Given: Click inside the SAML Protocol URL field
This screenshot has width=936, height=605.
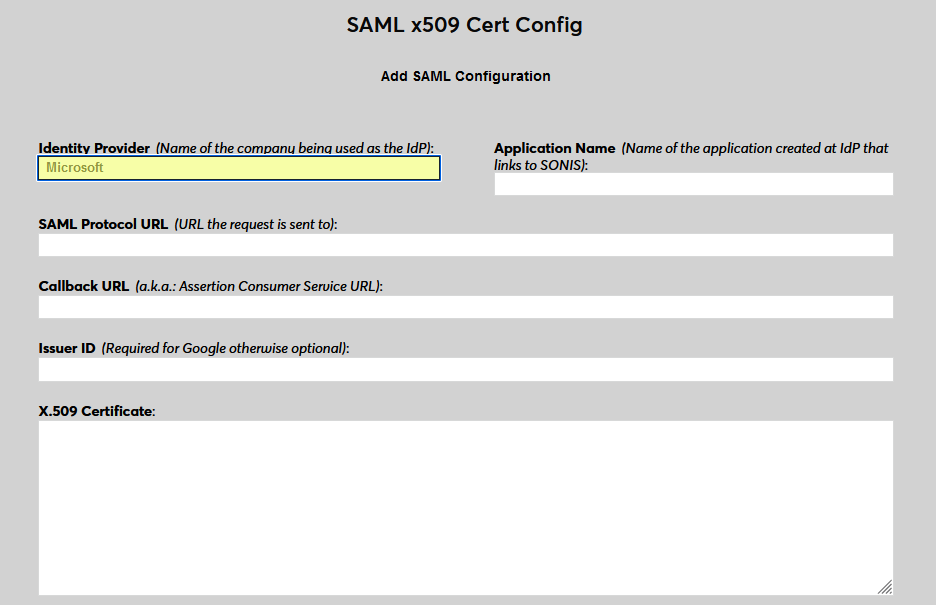Looking at the screenshot, I should [465, 245].
